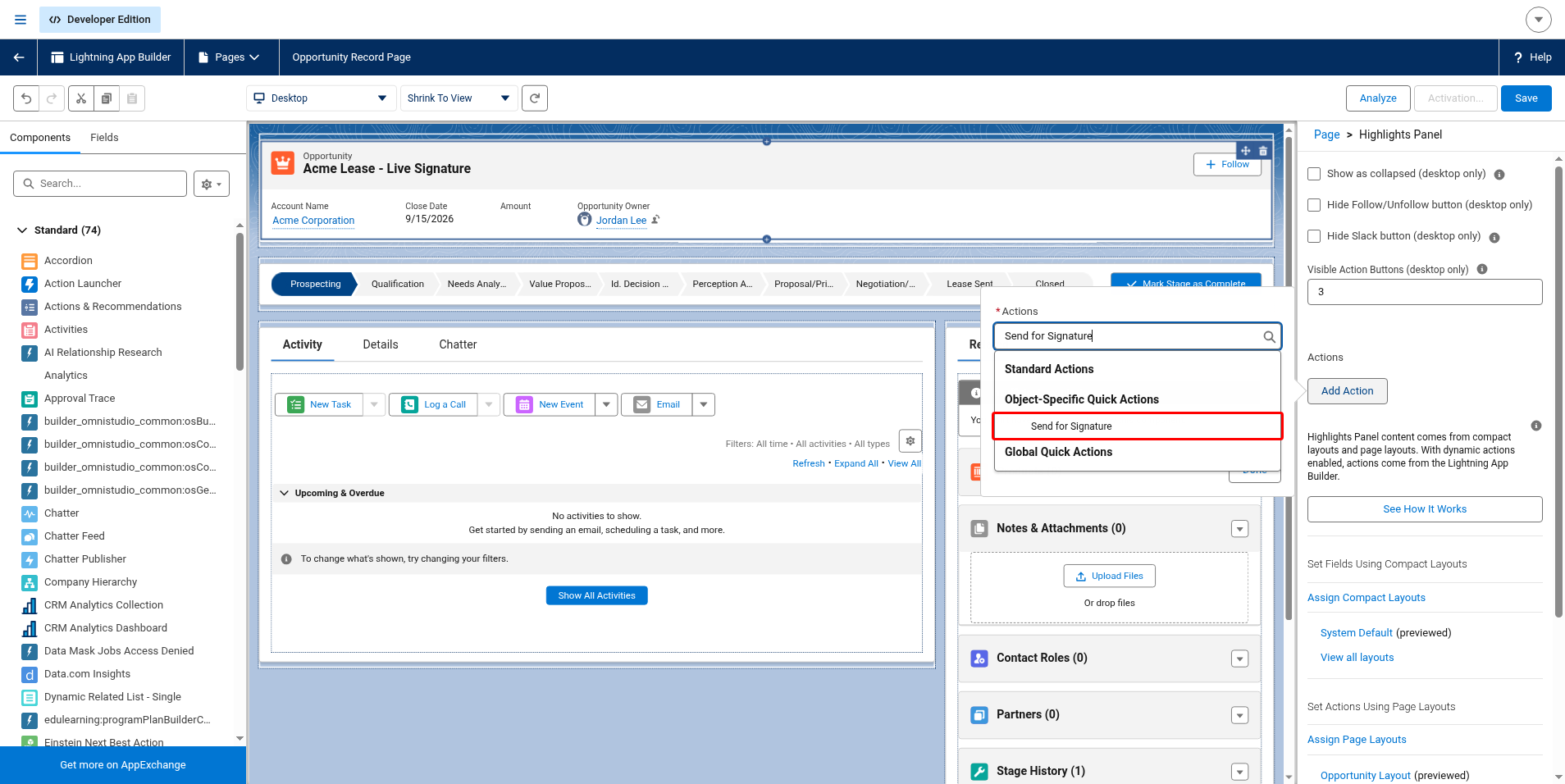Select the Chatter Publisher component
This screenshot has width=1565, height=784.
click(x=85, y=559)
